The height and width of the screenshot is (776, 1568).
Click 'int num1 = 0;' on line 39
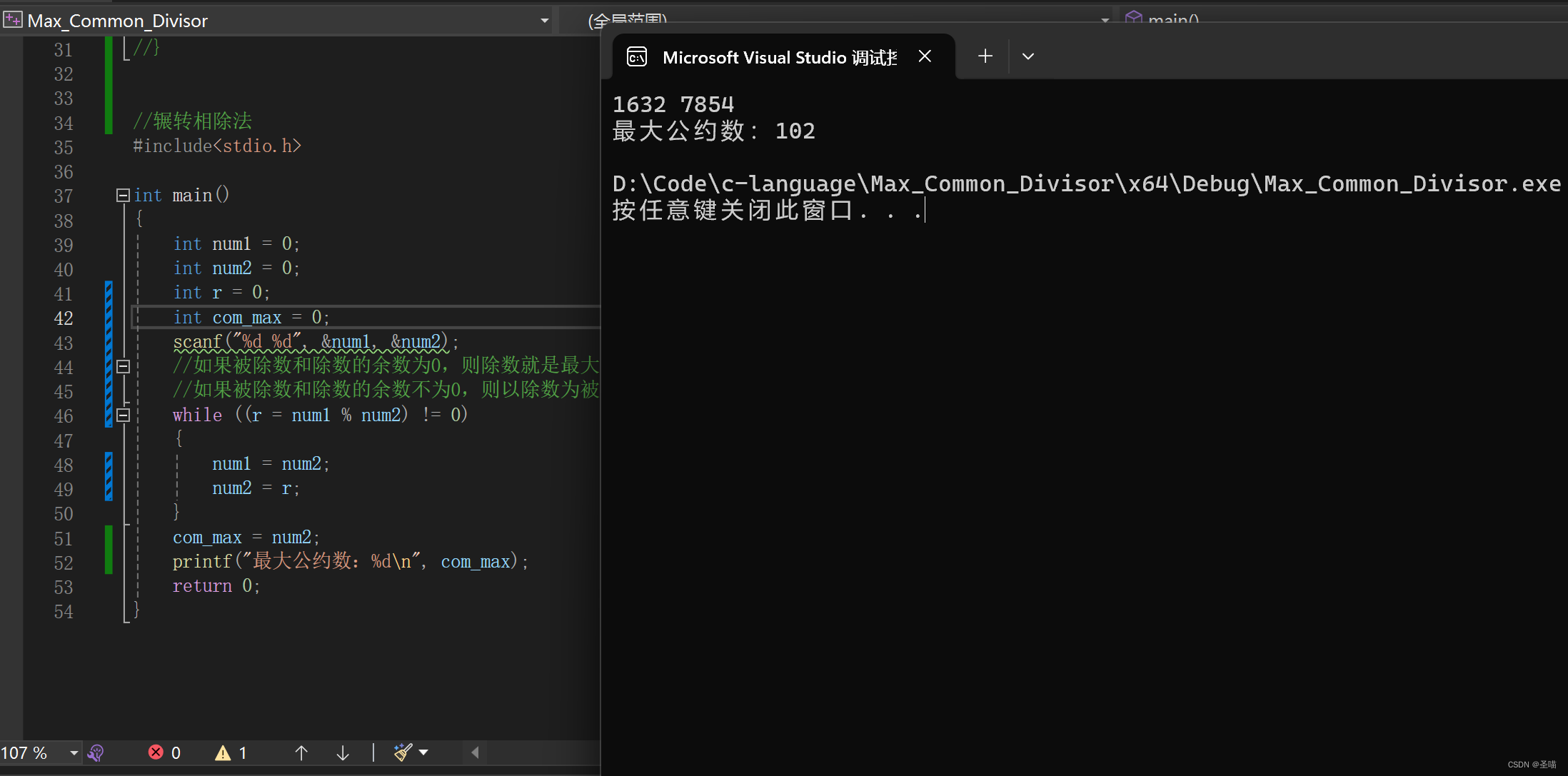pos(236,243)
